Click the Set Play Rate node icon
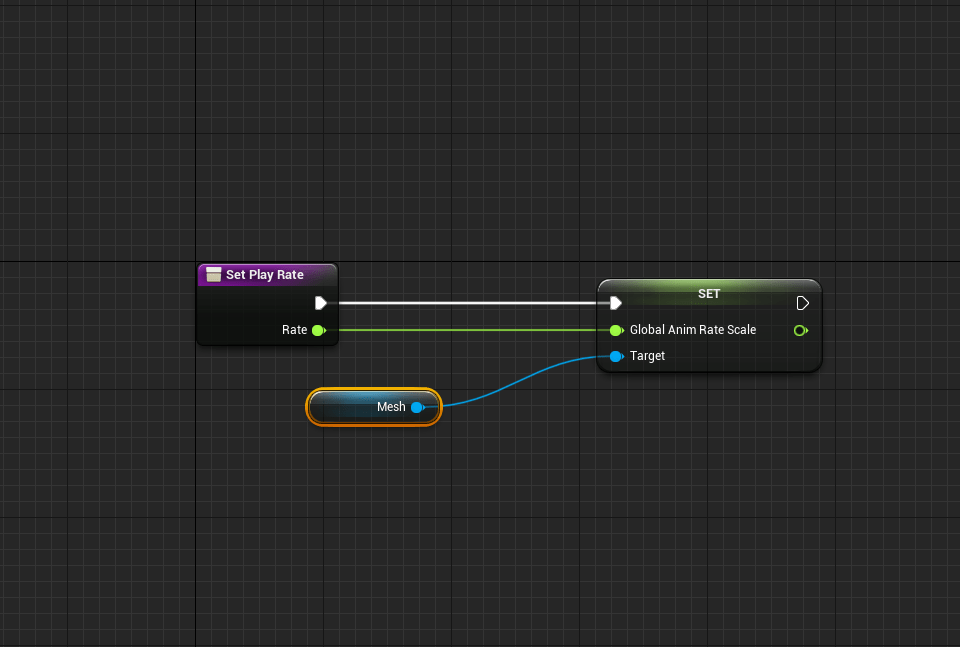This screenshot has width=960, height=647. [x=213, y=275]
